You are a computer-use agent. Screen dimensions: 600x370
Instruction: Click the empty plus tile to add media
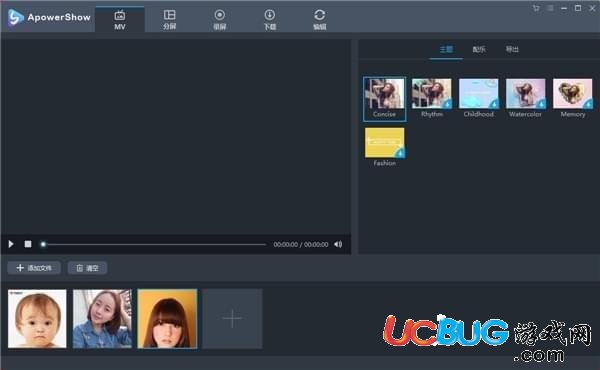tap(232, 318)
